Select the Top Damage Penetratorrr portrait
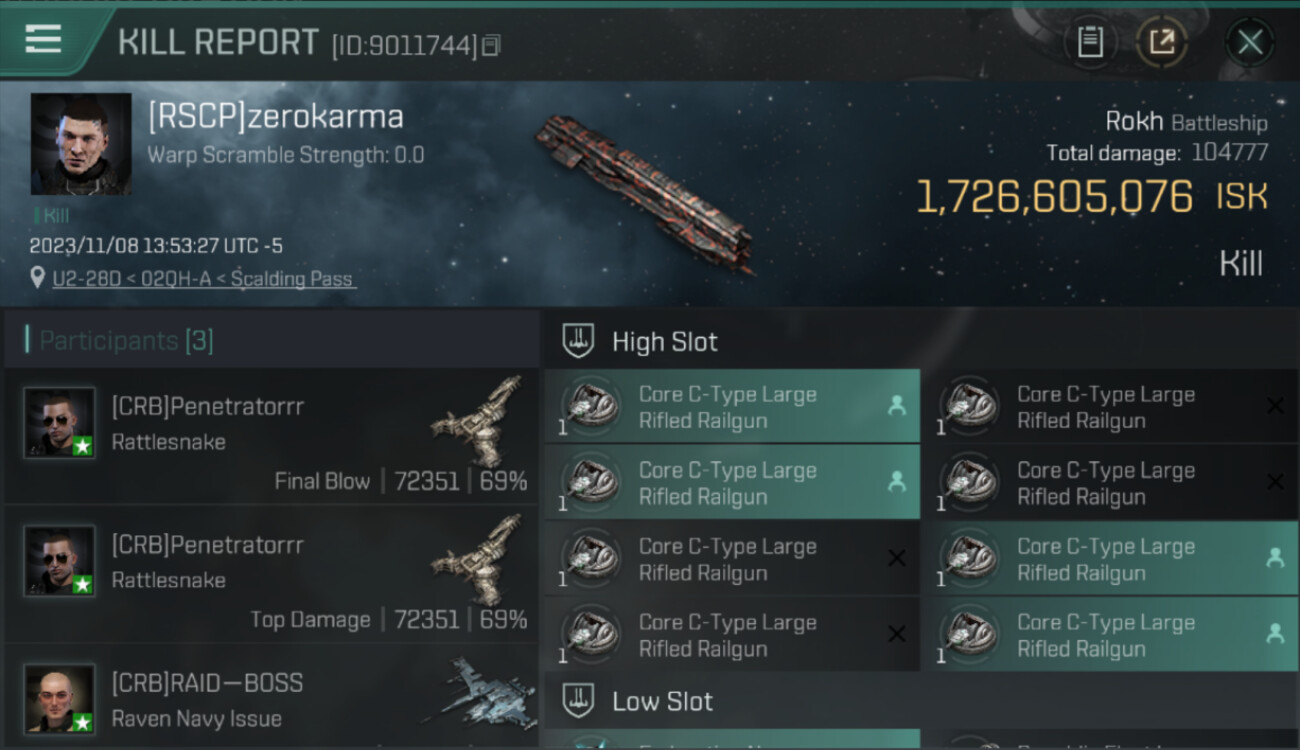The height and width of the screenshot is (750, 1300). [60, 561]
